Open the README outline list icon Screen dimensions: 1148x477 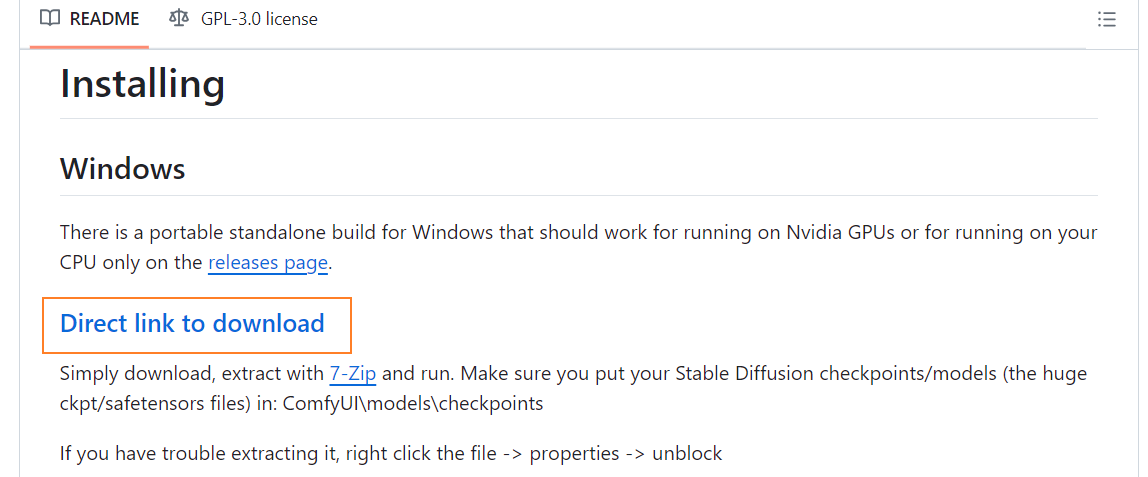[1106, 19]
